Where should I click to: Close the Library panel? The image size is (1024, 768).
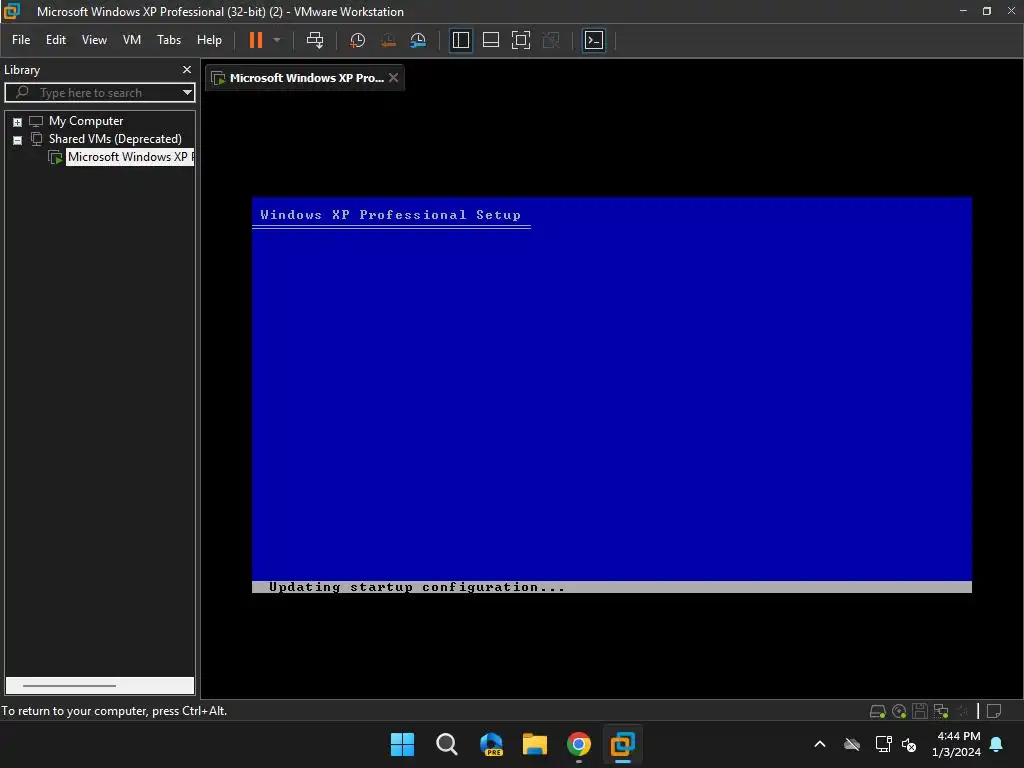(187, 69)
